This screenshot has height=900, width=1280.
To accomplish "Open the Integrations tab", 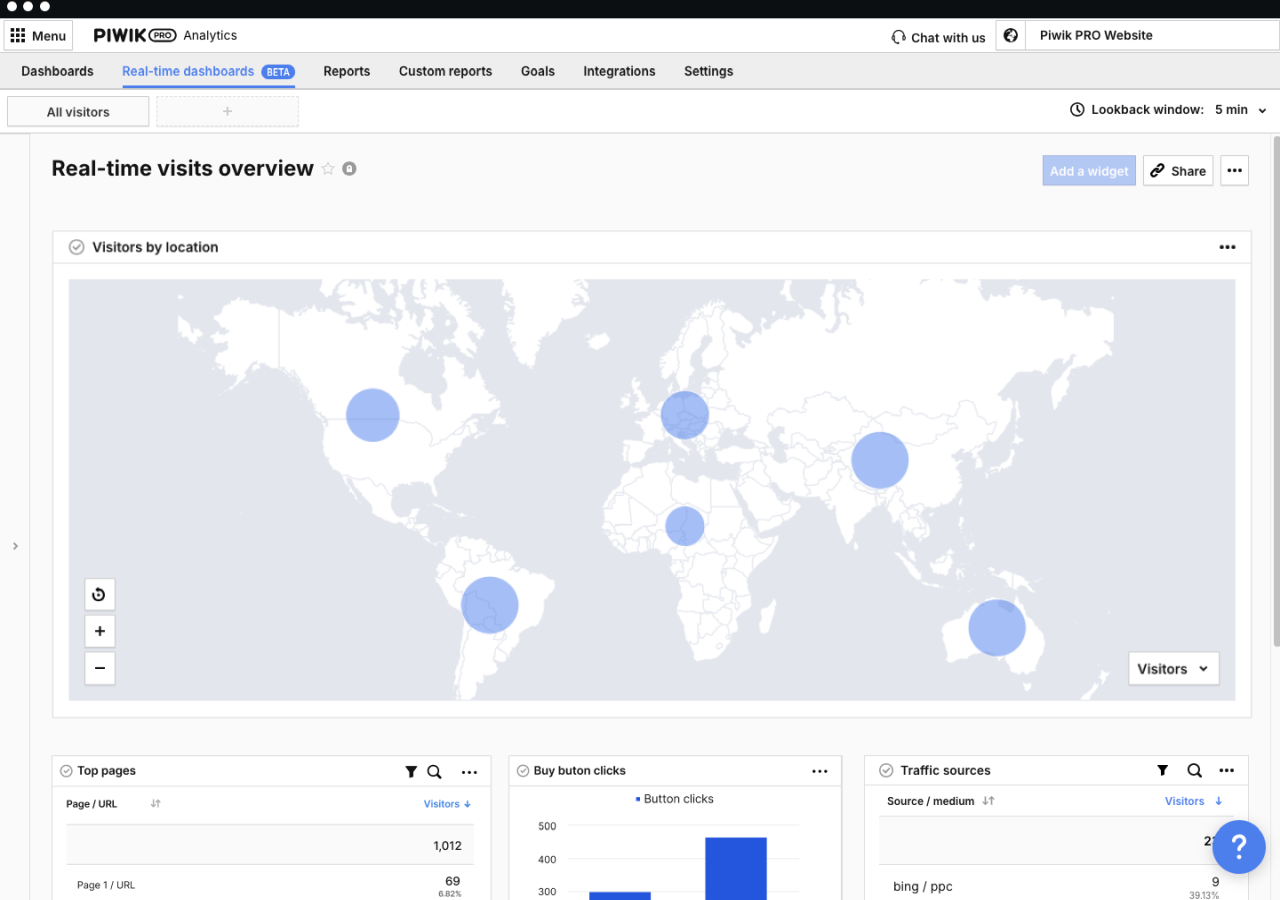I will pos(619,72).
